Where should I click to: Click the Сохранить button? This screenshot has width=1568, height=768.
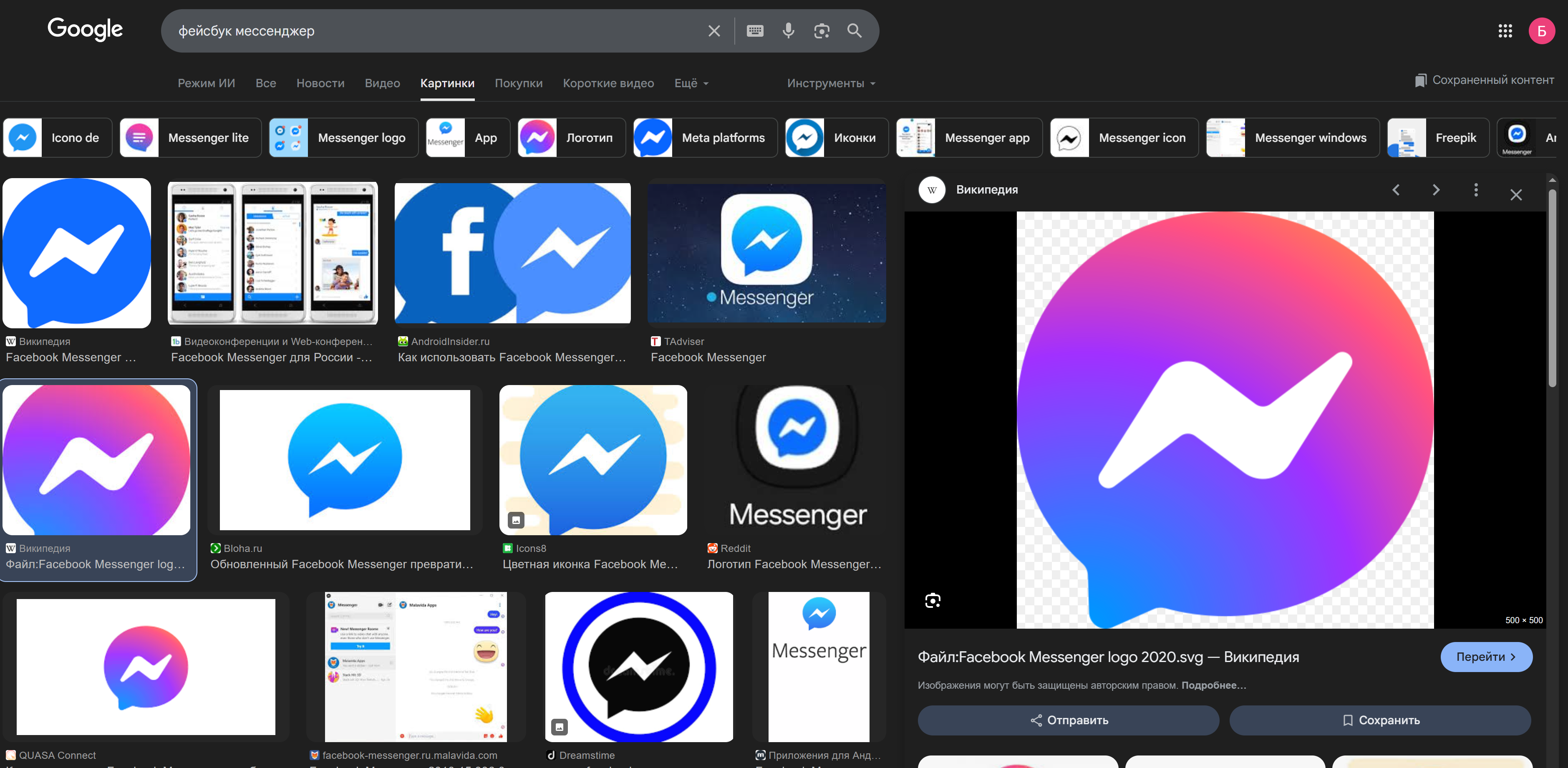[x=1380, y=720]
